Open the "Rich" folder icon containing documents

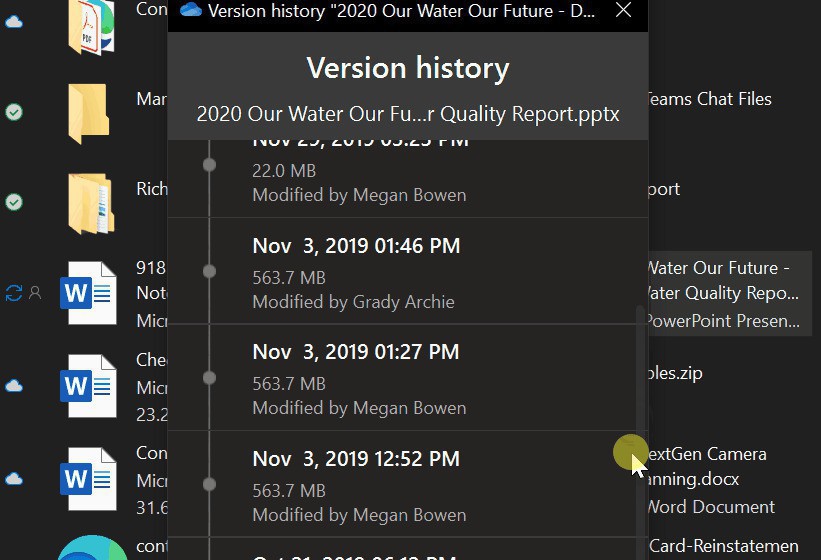point(91,201)
